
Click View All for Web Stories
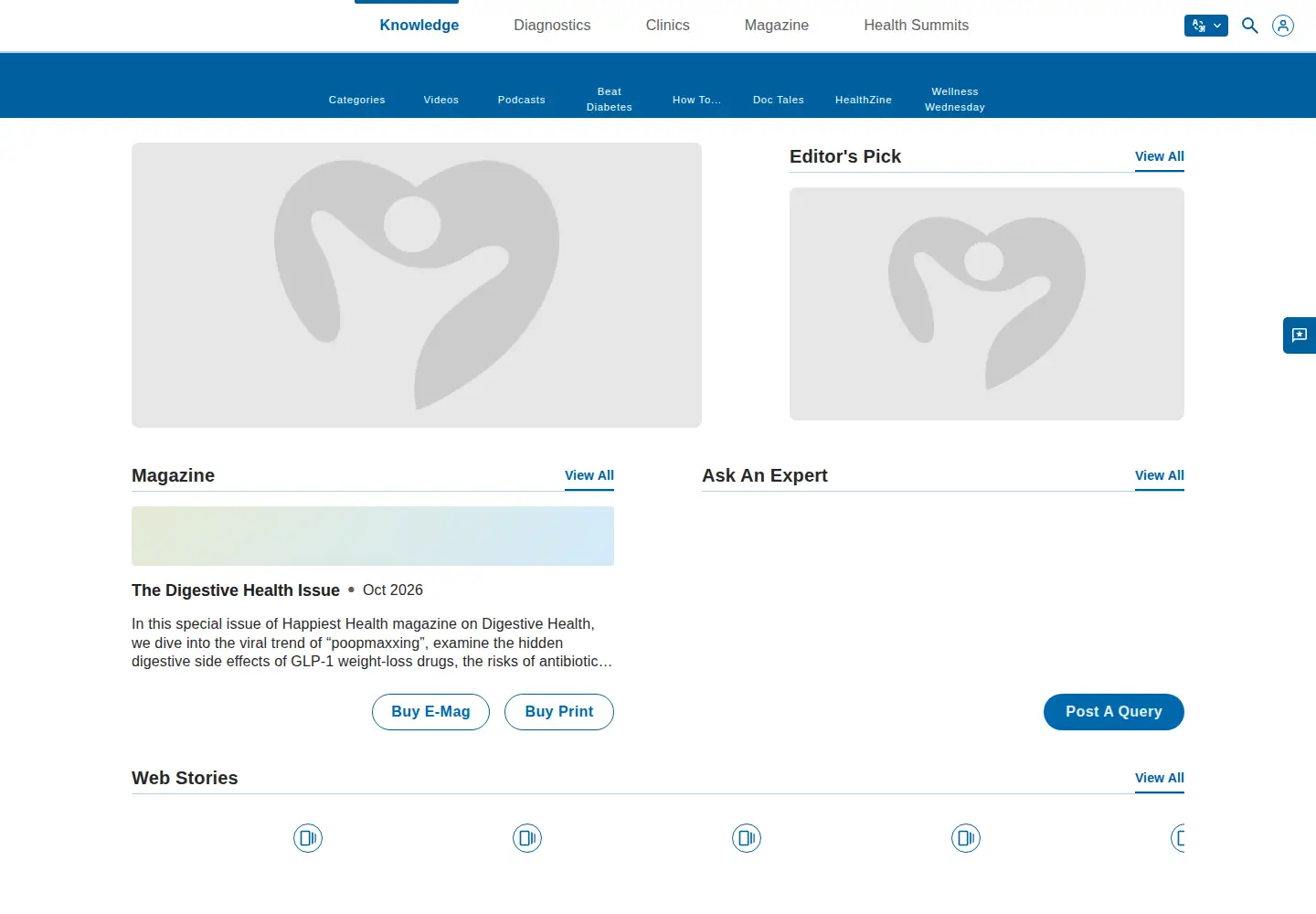click(1160, 778)
